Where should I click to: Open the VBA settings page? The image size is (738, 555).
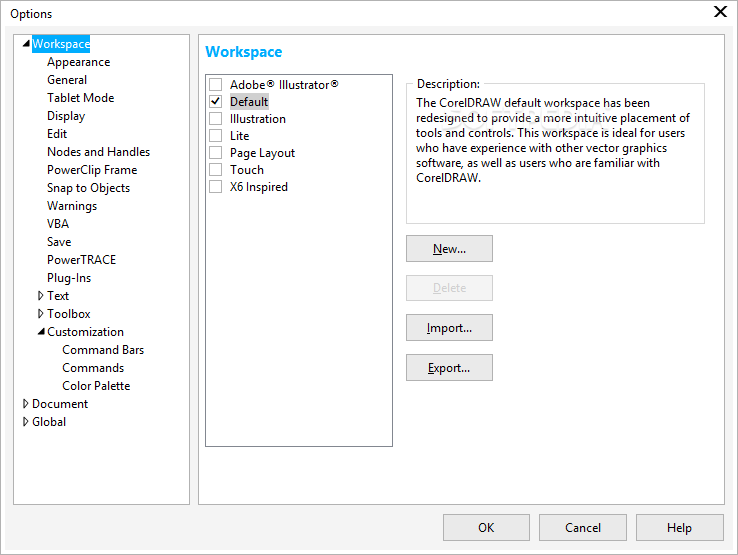pos(58,224)
